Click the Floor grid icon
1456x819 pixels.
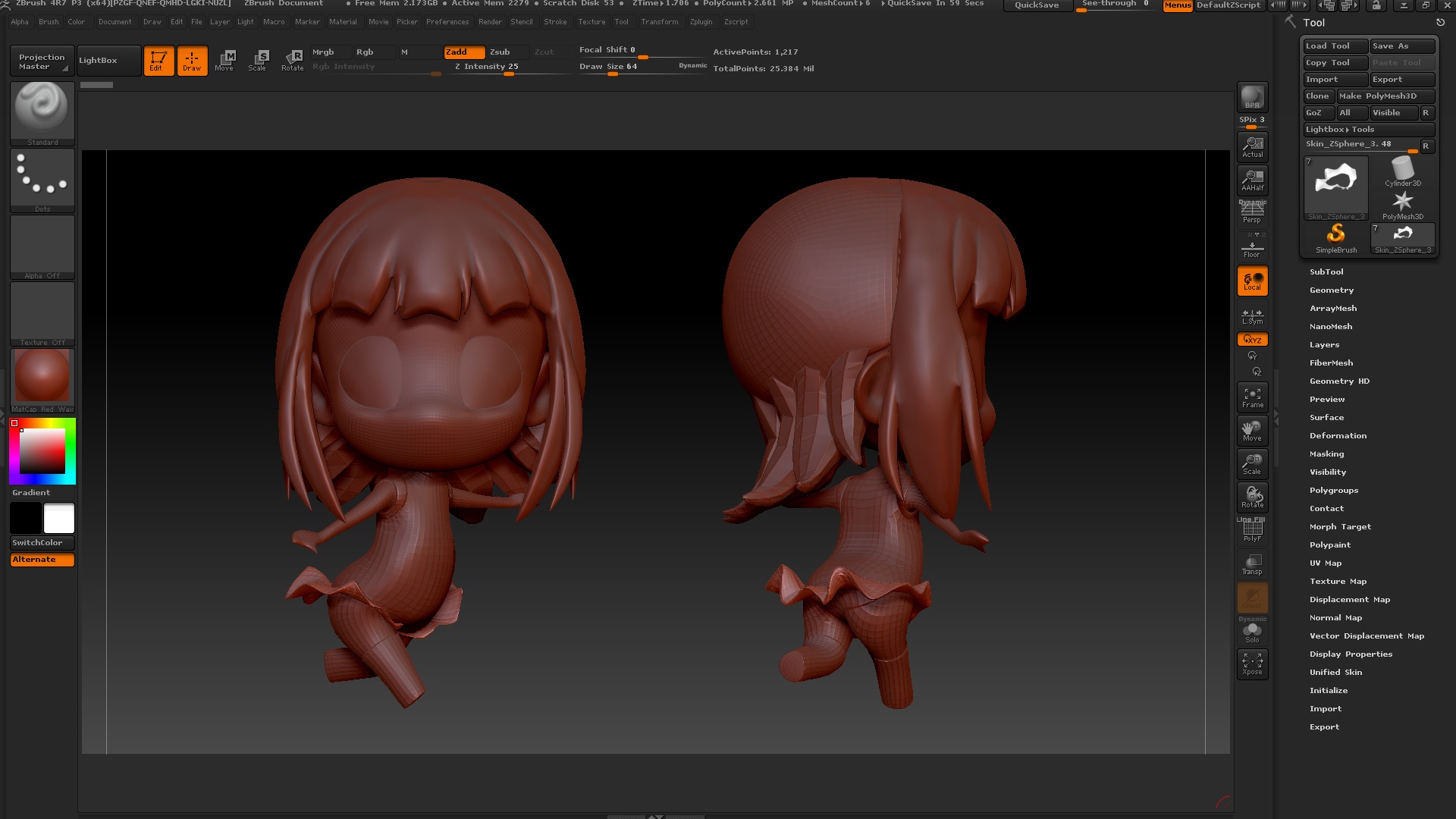tap(1252, 247)
